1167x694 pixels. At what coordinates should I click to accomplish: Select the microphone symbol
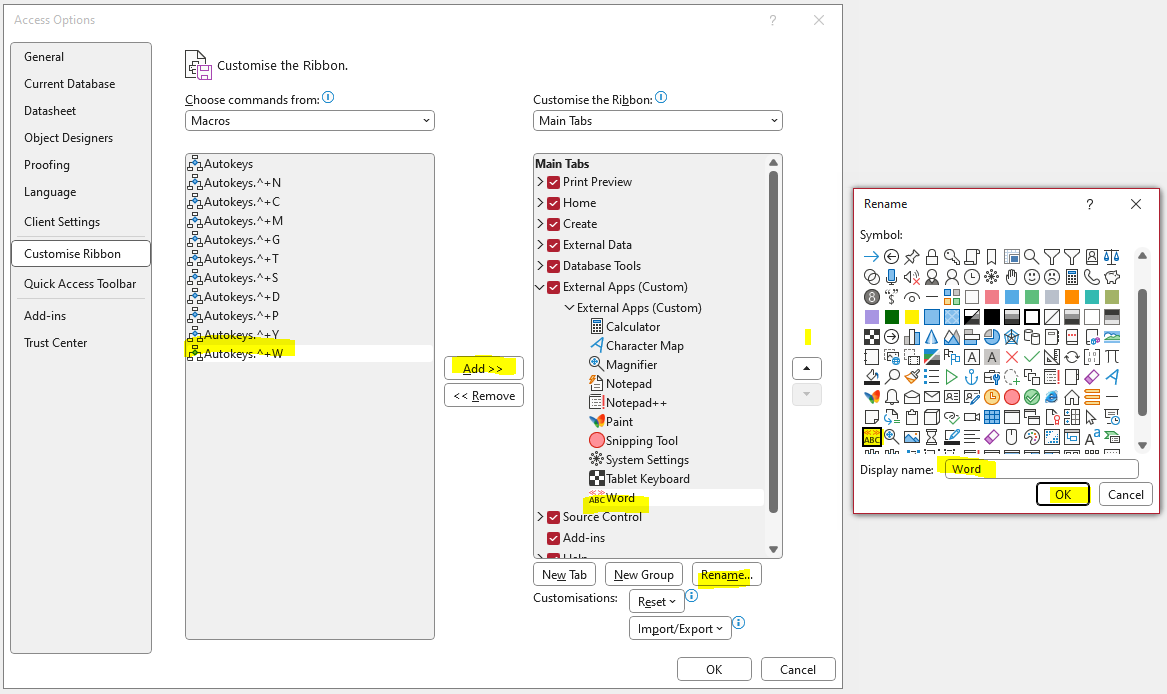892,277
